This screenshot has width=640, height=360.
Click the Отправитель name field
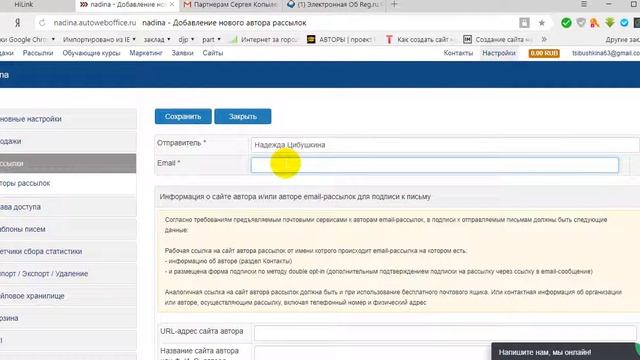point(445,145)
